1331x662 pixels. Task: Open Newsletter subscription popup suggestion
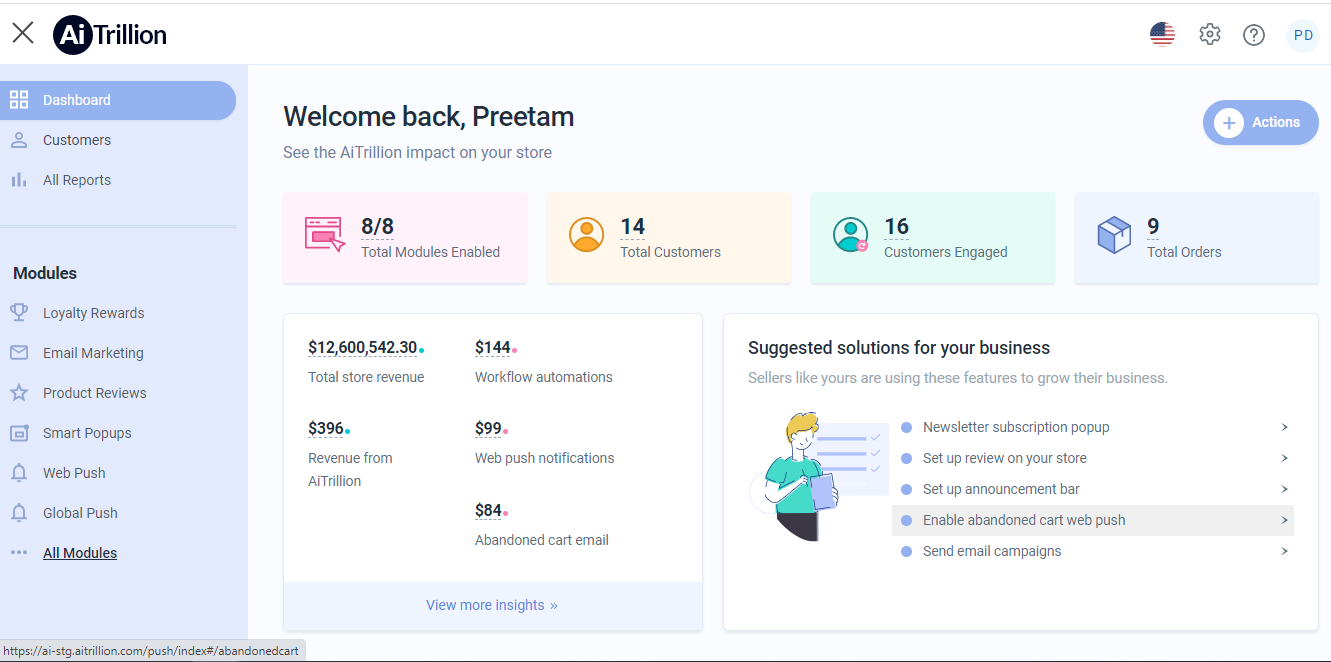click(1093, 427)
